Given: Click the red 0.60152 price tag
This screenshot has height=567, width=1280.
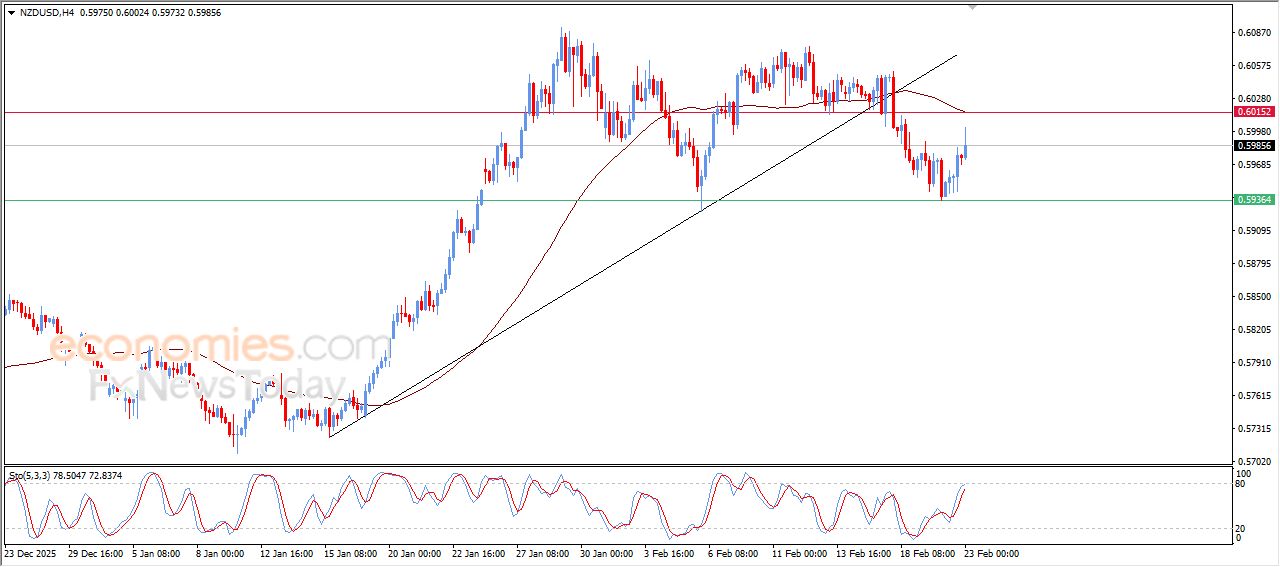Looking at the screenshot, I should (x=1254, y=112).
